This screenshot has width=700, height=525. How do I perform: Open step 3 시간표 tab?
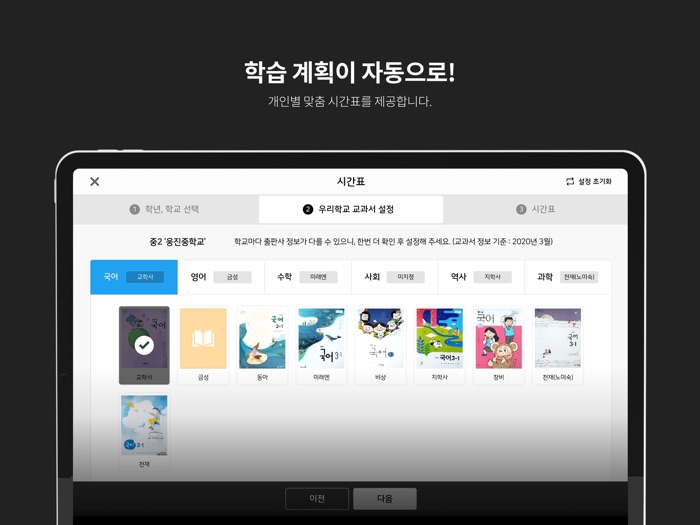coord(535,209)
